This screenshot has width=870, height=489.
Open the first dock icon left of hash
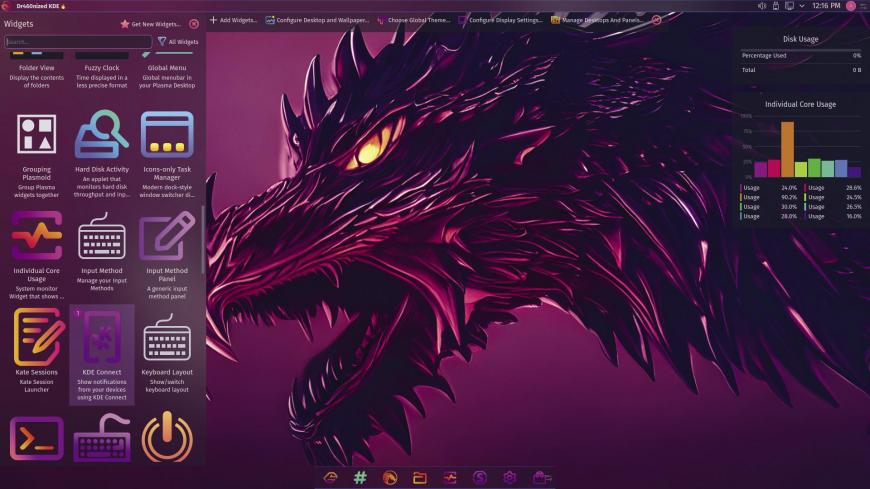(331, 477)
